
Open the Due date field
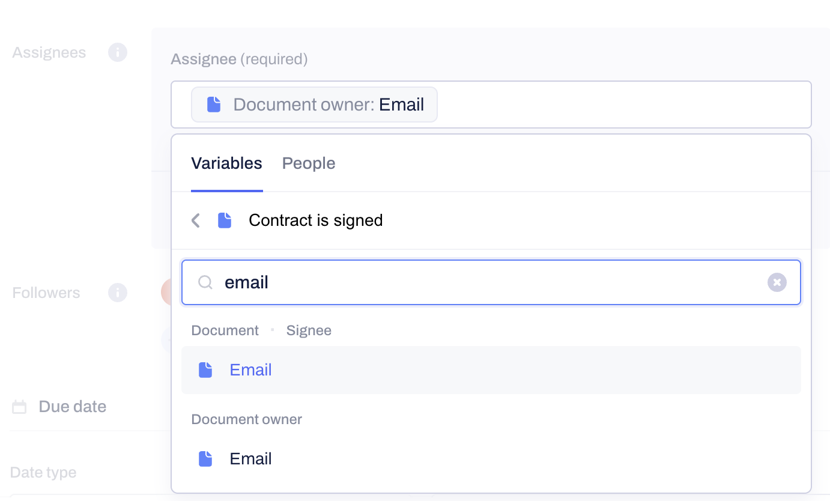tap(73, 407)
